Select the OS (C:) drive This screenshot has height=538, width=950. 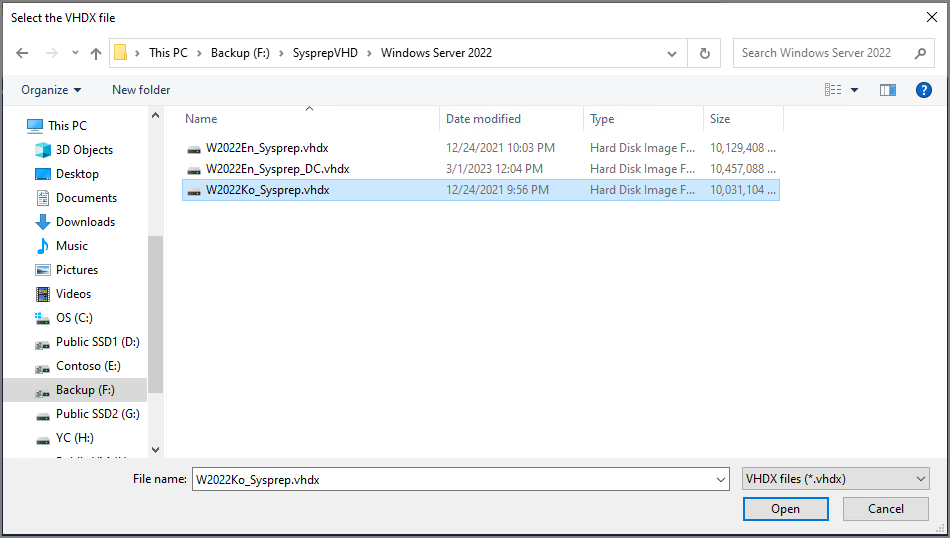pos(74,317)
